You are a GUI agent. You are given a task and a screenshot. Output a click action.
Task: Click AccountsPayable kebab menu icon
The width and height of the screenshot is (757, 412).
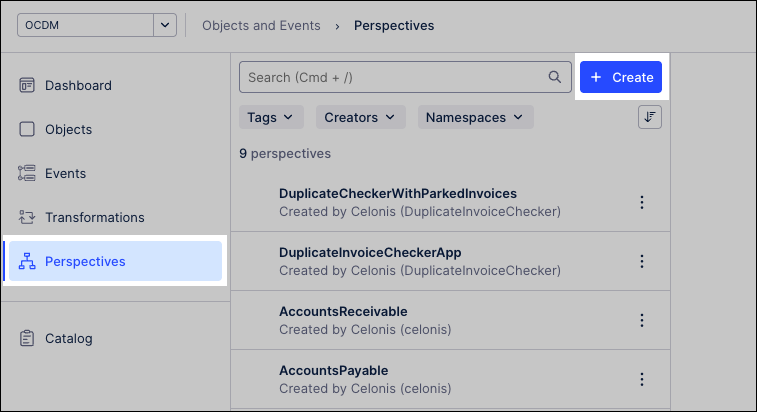pyautogui.click(x=642, y=379)
